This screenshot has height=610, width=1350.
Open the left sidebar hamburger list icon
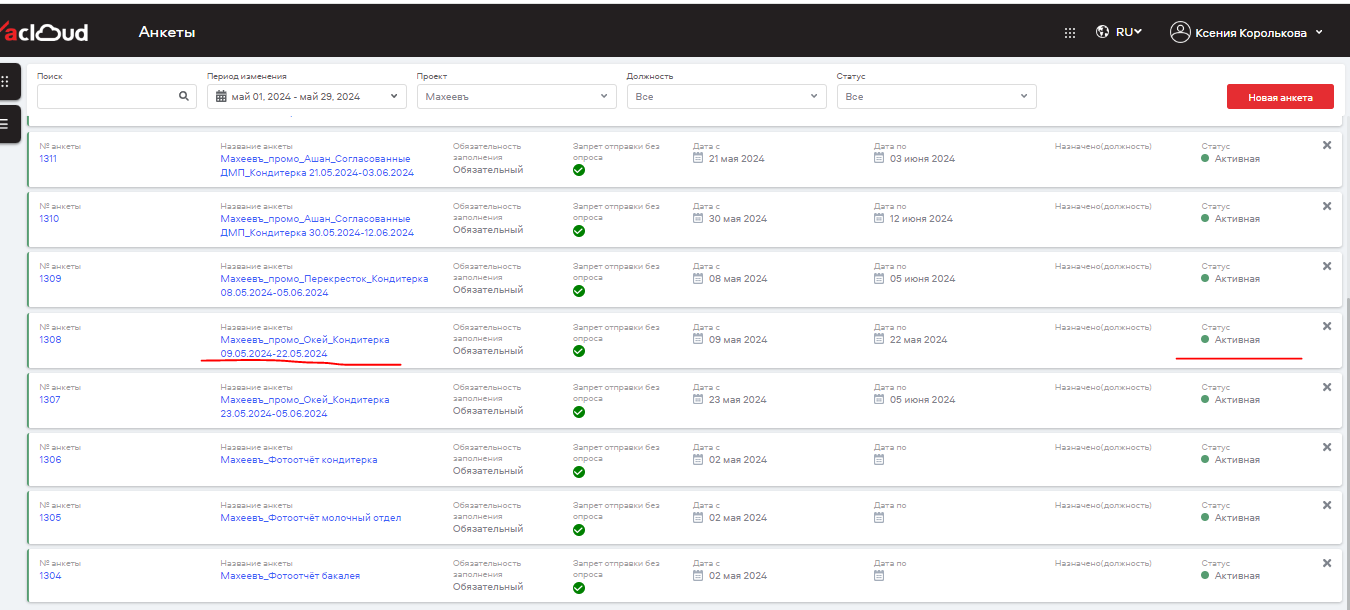(5, 124)
